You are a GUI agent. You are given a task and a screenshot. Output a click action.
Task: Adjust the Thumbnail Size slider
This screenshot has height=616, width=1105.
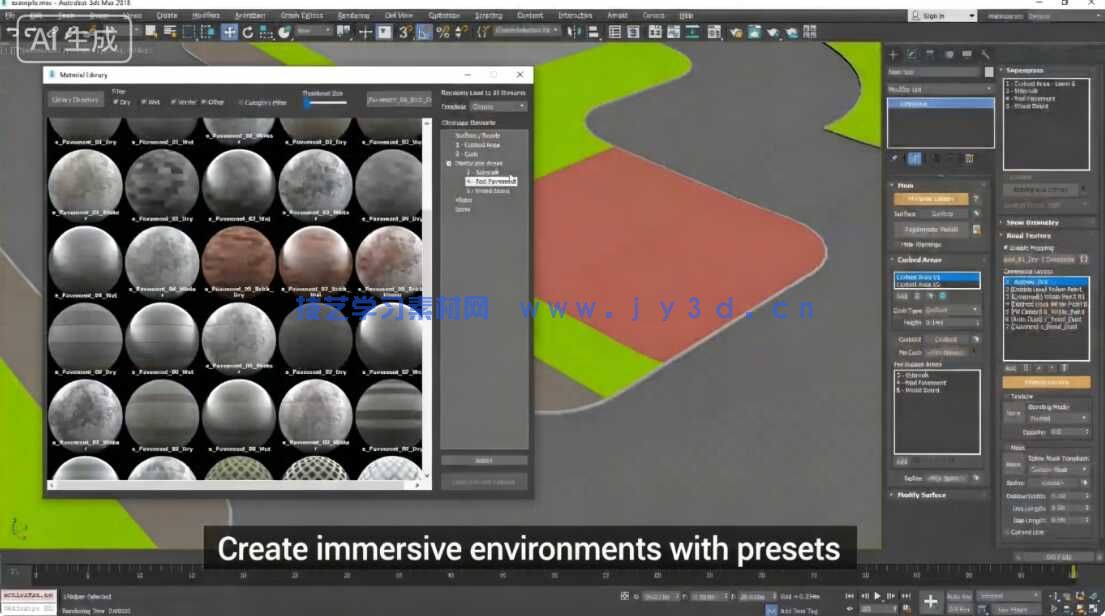point(324,104)
